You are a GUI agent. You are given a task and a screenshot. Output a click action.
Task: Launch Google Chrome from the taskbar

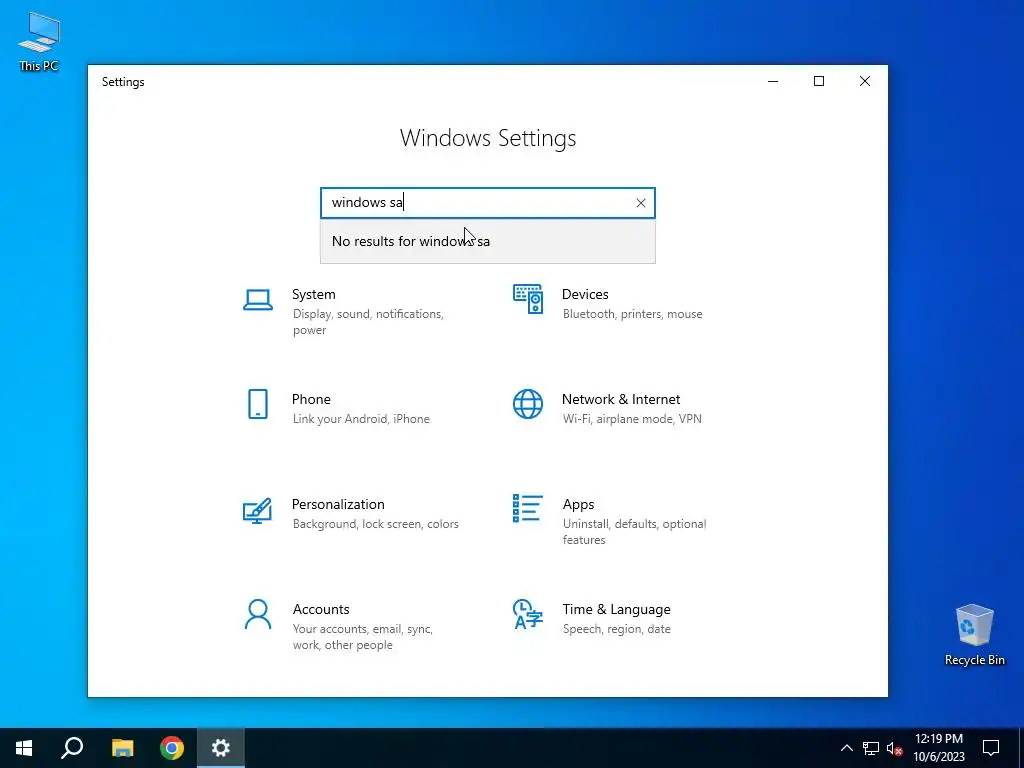click(x=172, y=748)
